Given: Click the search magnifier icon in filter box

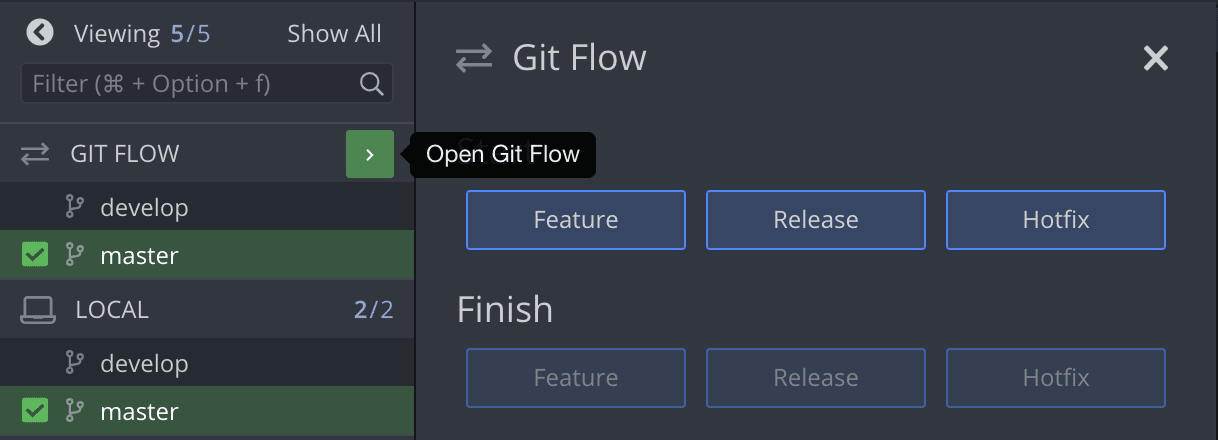Looking at the screenshot, I should click(x=371, y=84).
